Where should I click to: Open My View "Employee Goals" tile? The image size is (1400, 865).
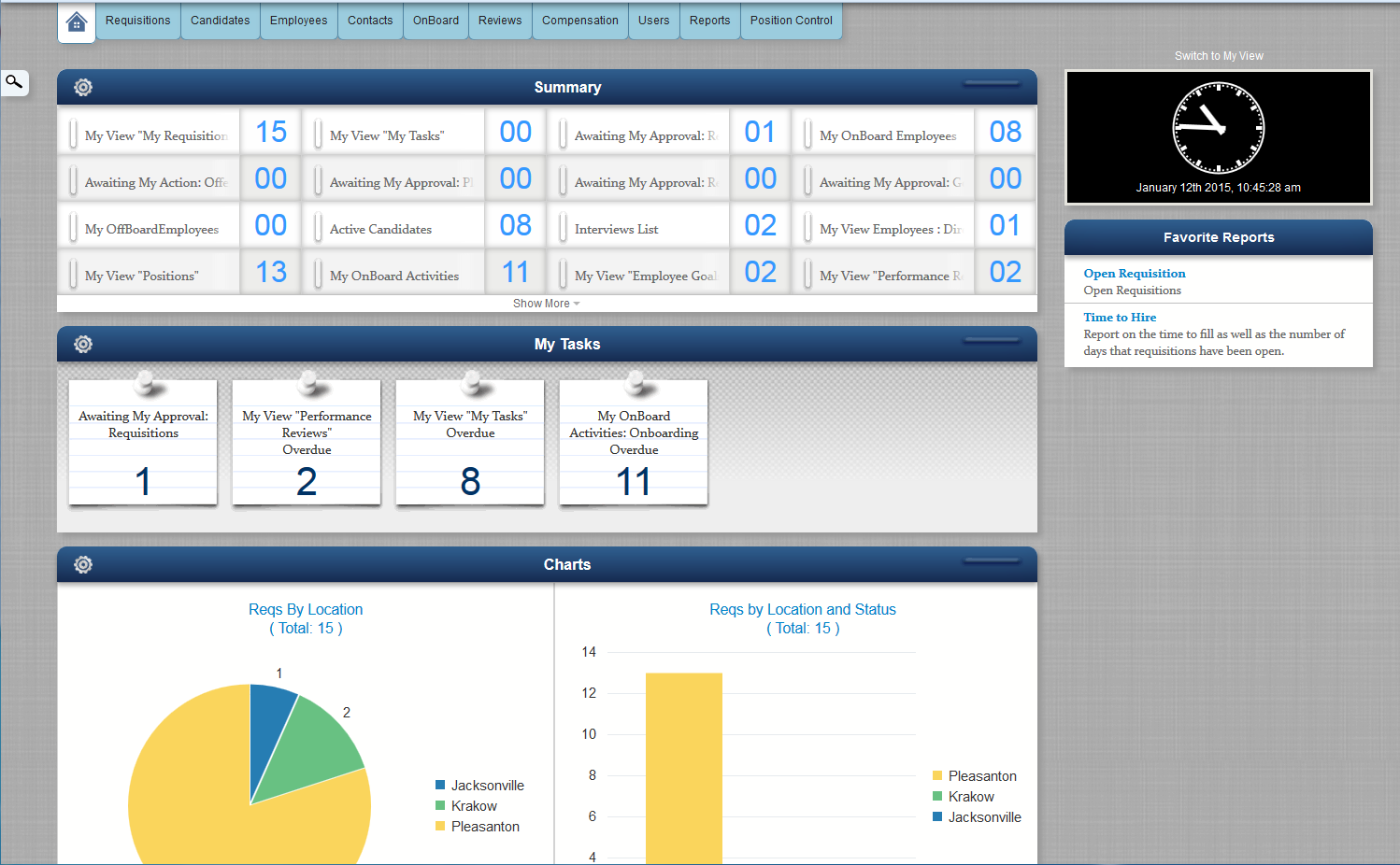click(669, 272)
